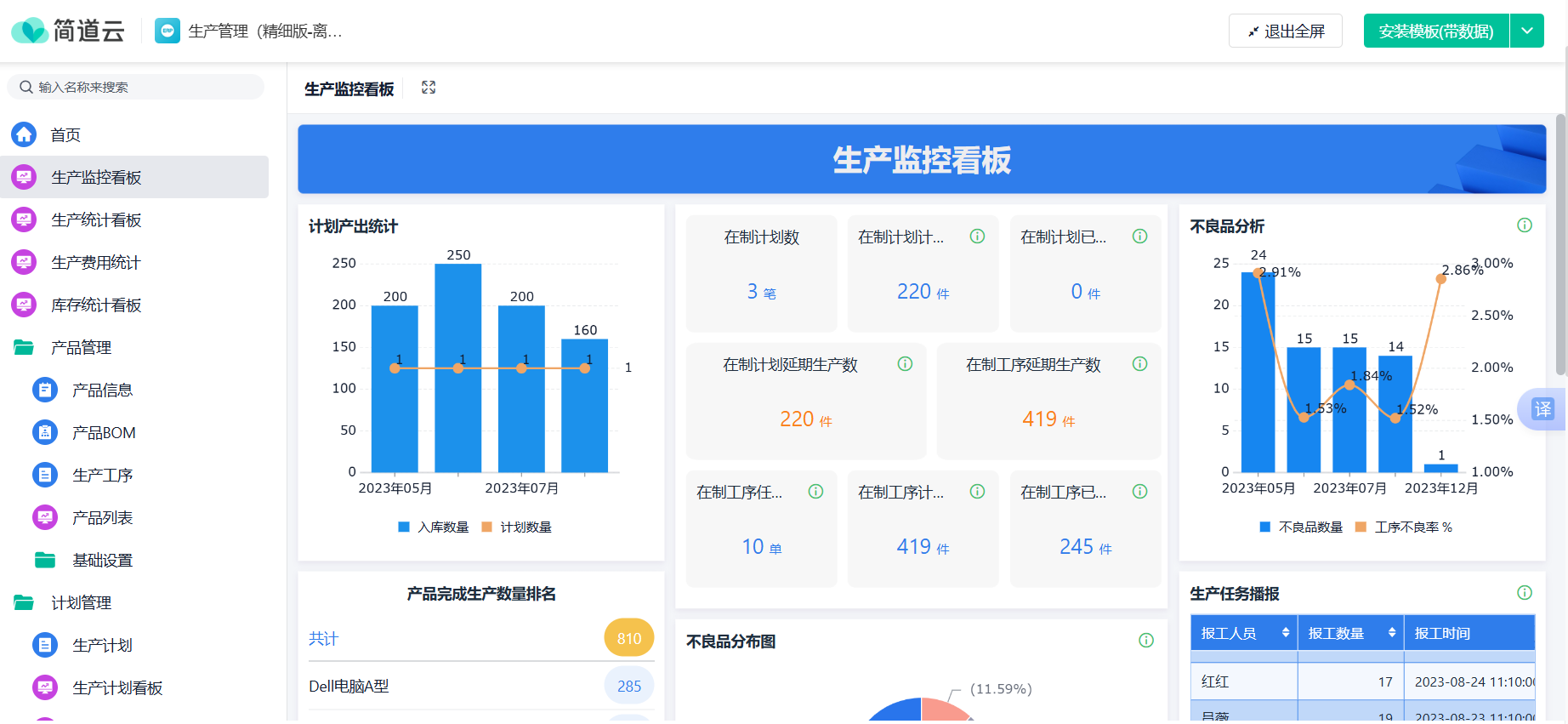Toggle 入库数量 legend in 计划产出统计
The image size is (1568, 724).
434,527
